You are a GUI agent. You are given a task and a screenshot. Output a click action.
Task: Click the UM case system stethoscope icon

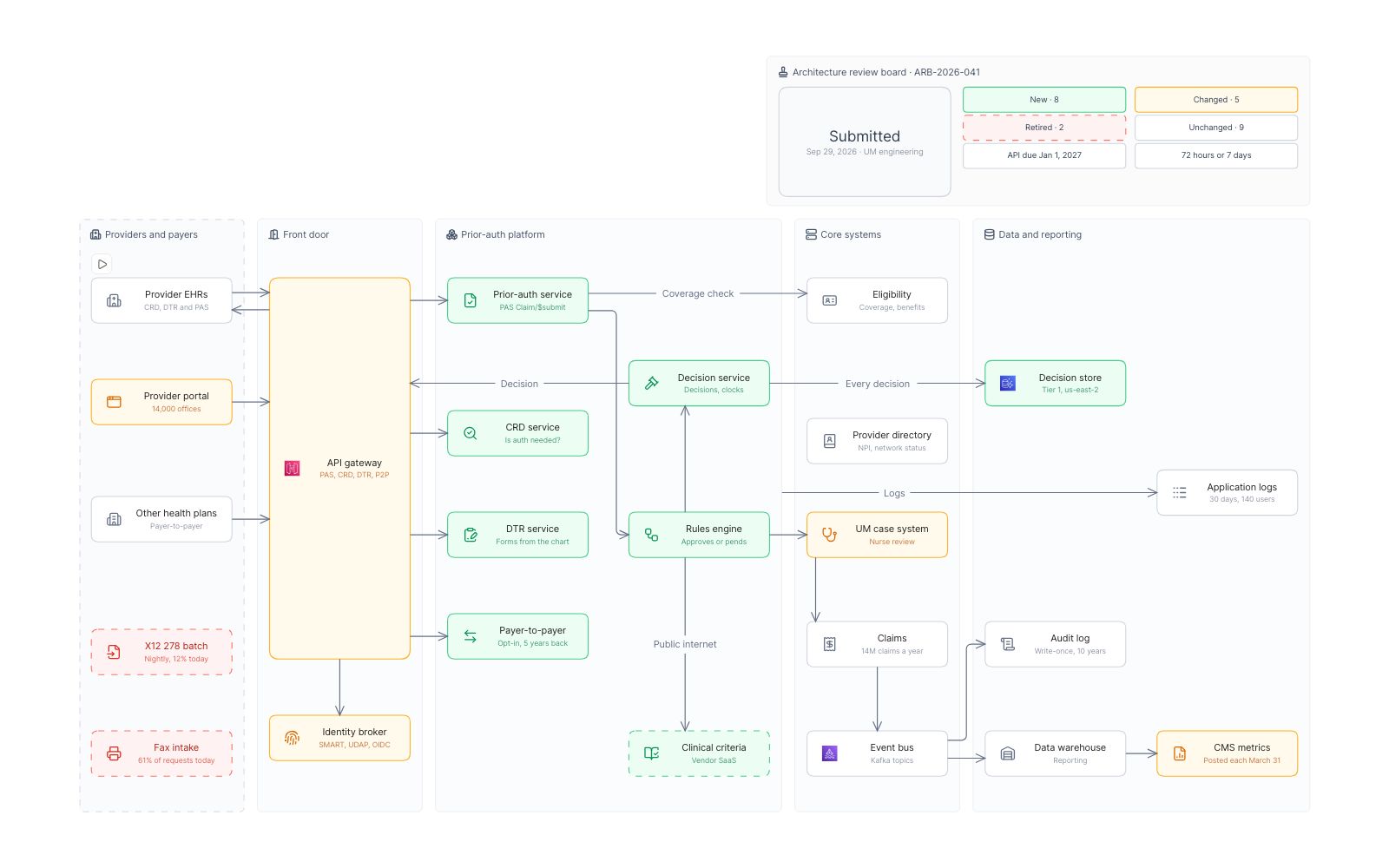click(829, 535)
